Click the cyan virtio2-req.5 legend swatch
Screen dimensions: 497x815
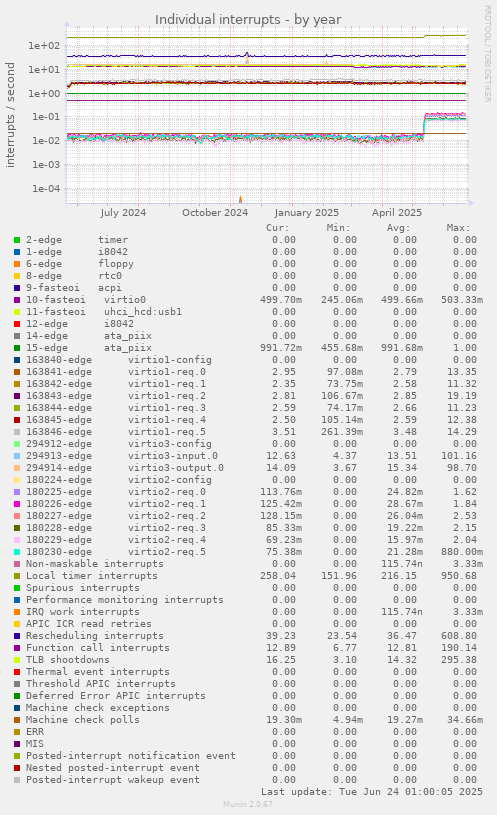point(17,552)
